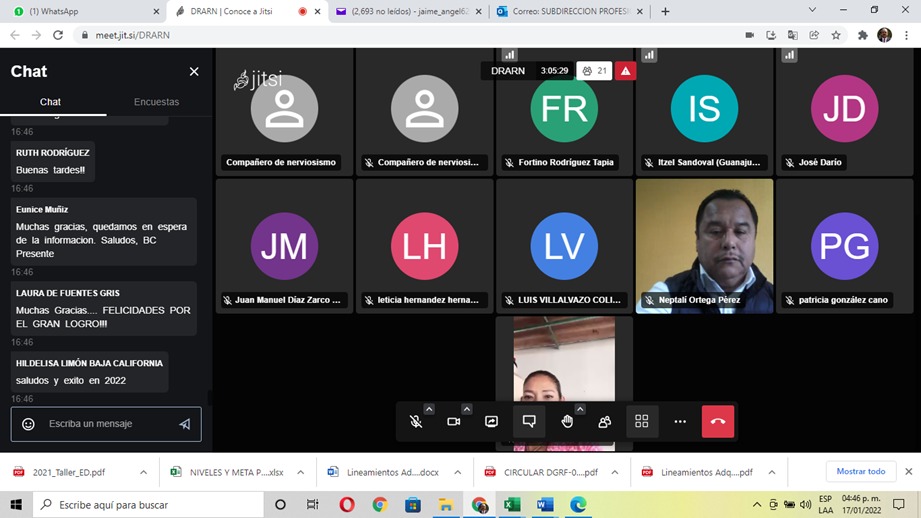Open a new browser tab
The height and width of the screenshot is (518, 921).
665,11
